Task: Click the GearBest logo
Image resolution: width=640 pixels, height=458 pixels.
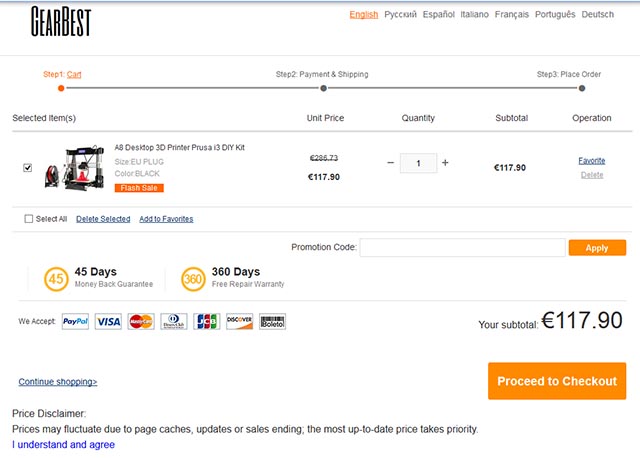Action: 61,22
